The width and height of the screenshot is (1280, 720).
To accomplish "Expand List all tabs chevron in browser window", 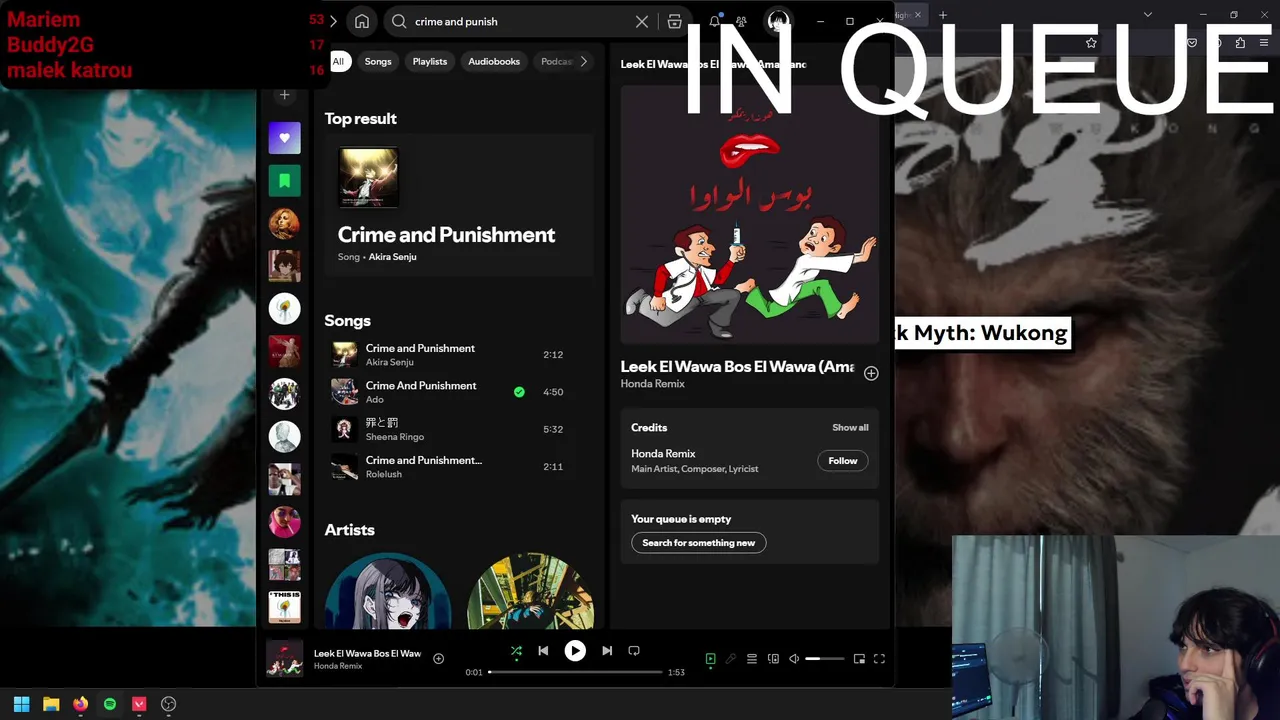I will [1148, 15].
